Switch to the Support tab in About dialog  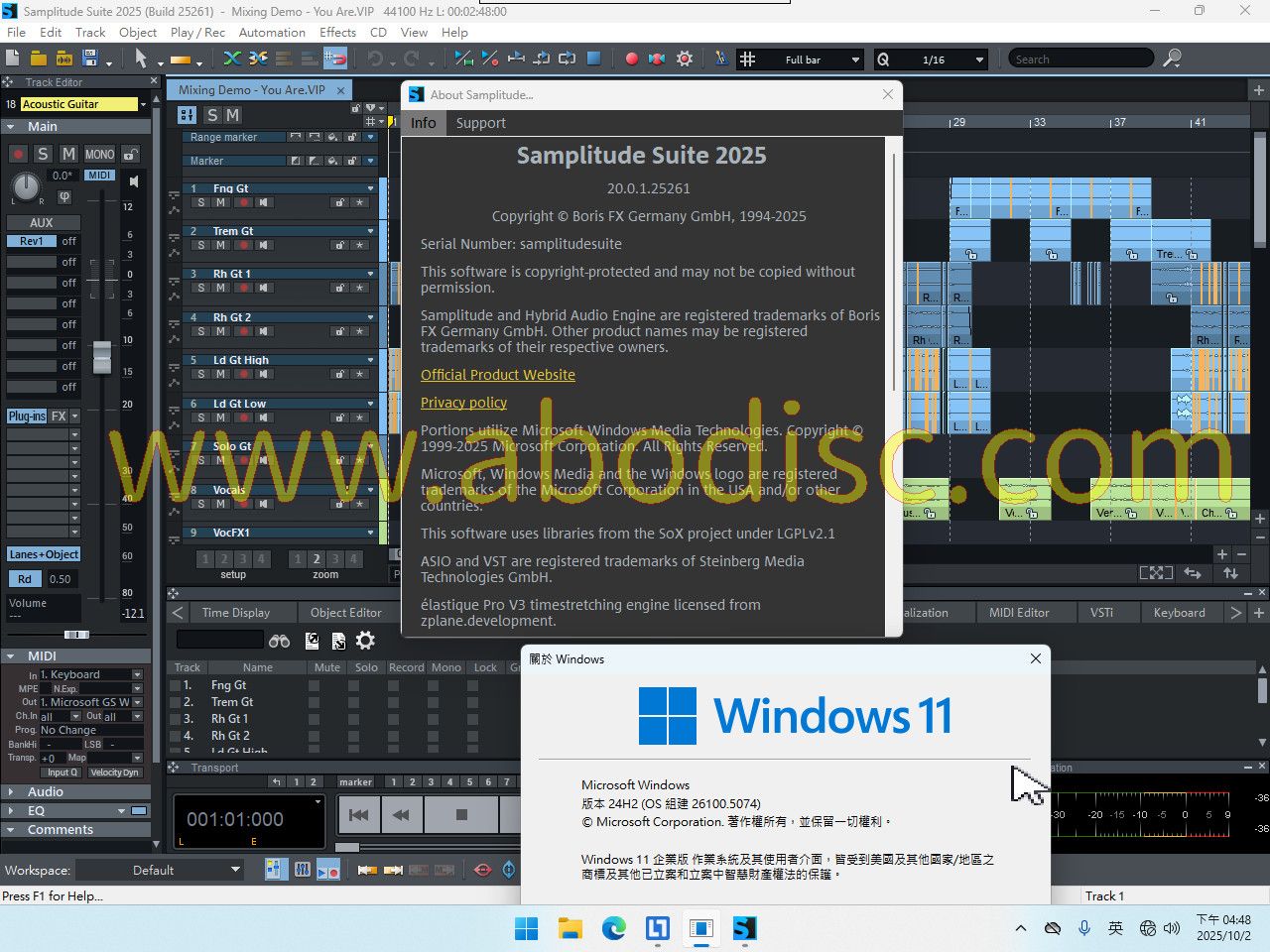480,123
